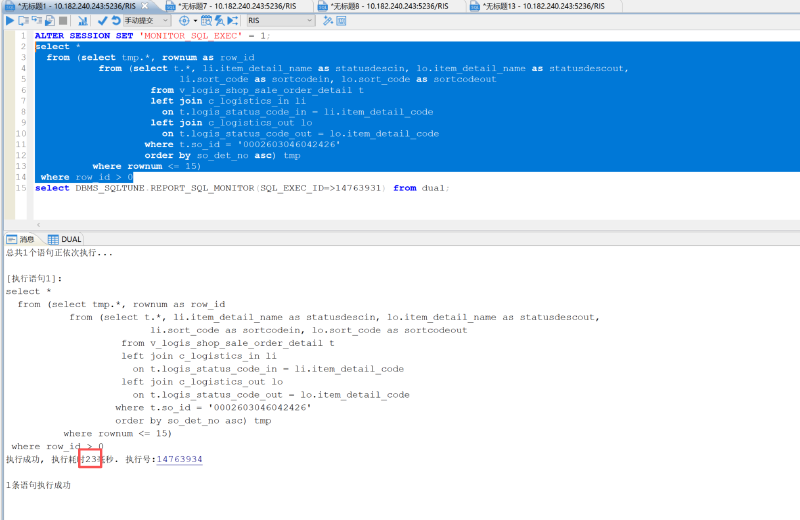Close the 无标题1 tab

[x=144, y=6]
